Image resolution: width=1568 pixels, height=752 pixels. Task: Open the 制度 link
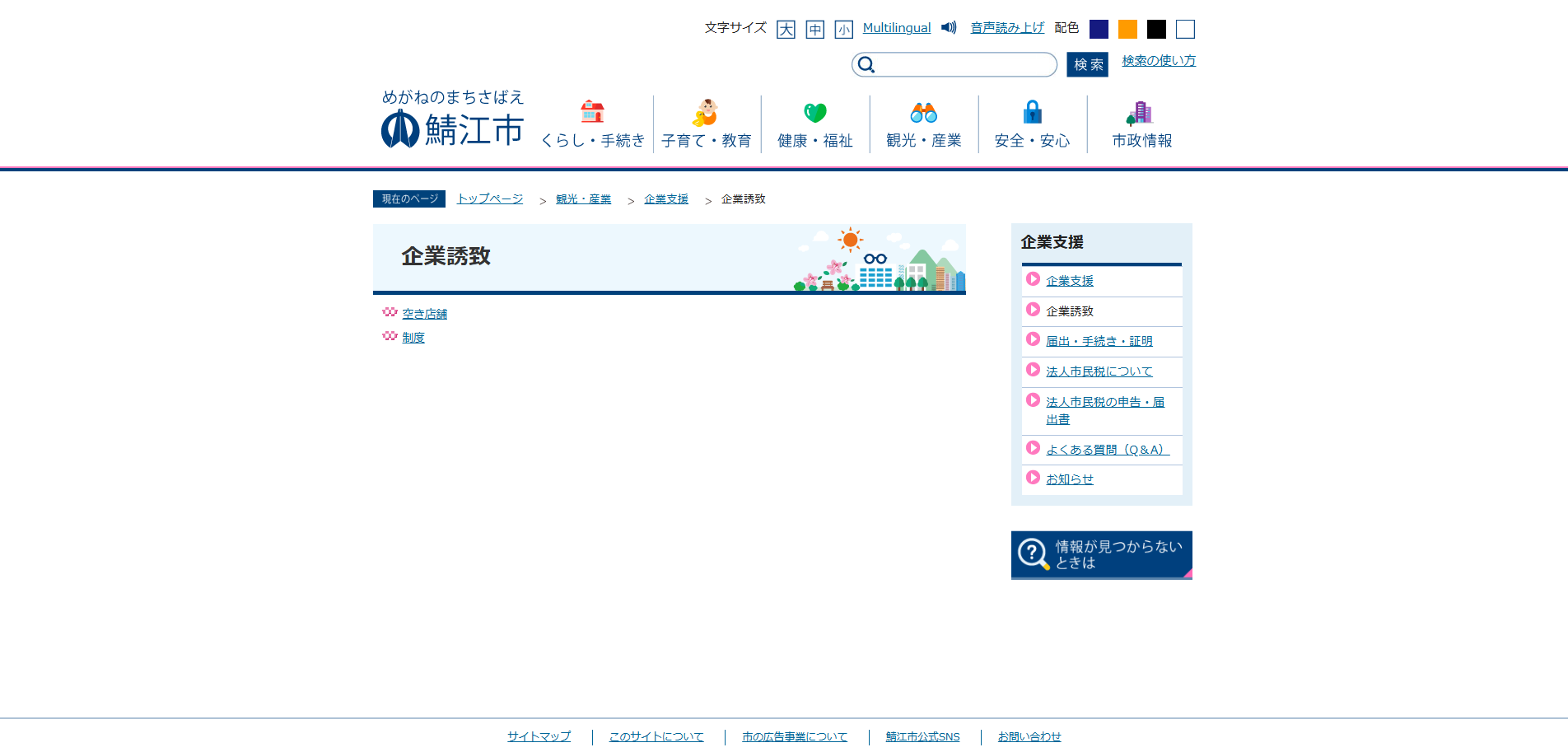point(413,338)
